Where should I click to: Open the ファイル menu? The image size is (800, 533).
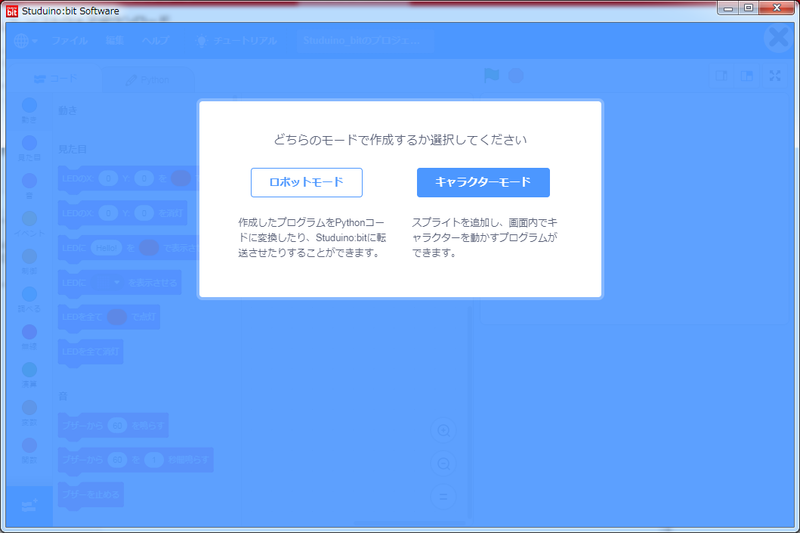69,41
